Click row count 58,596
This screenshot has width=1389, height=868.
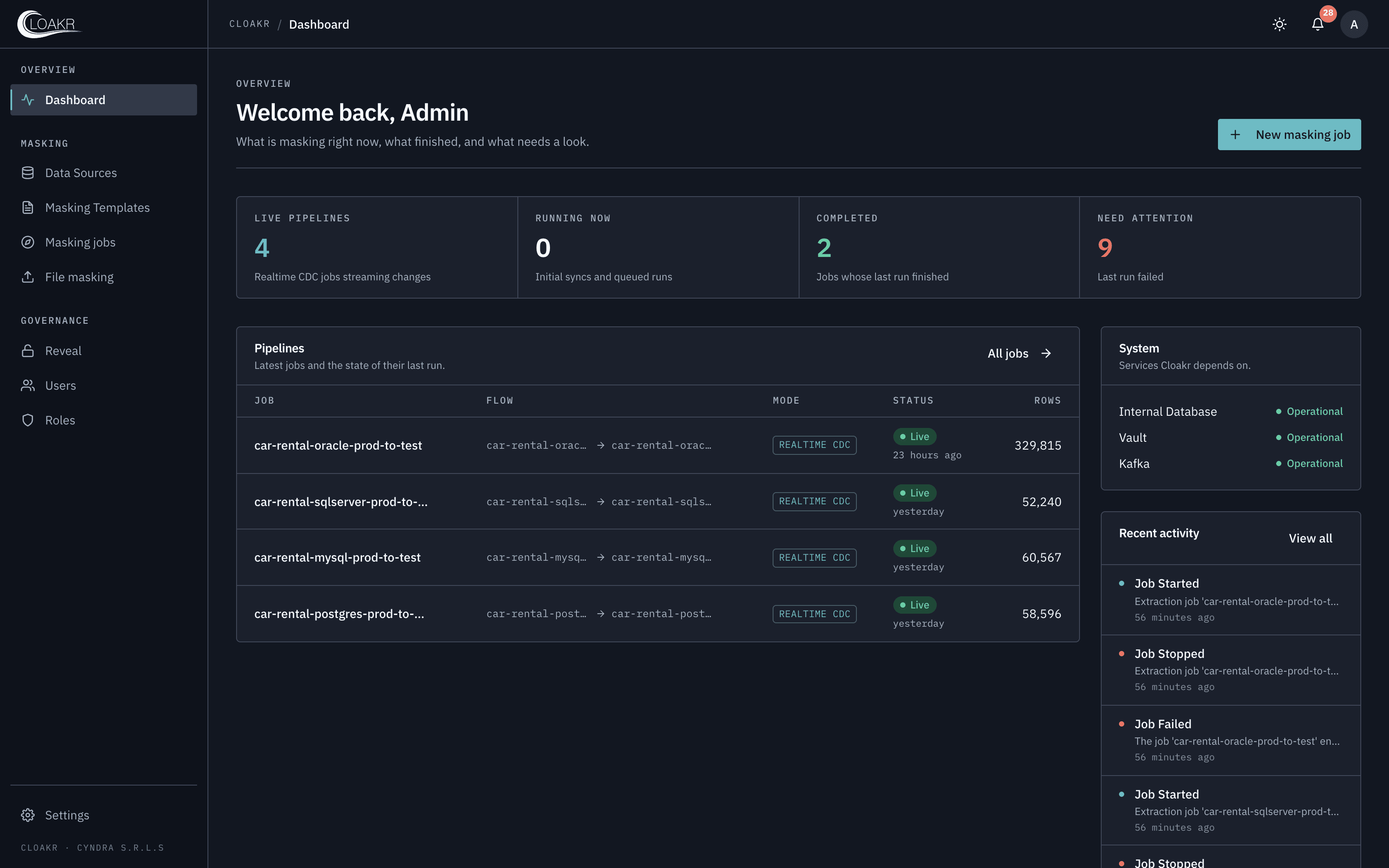1041,614
